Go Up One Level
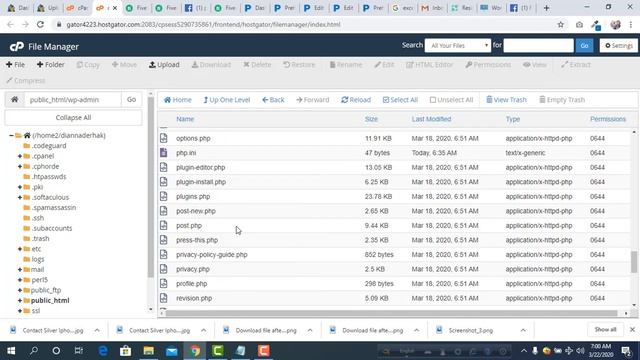640x360 pixels. (x=227, y=100)
